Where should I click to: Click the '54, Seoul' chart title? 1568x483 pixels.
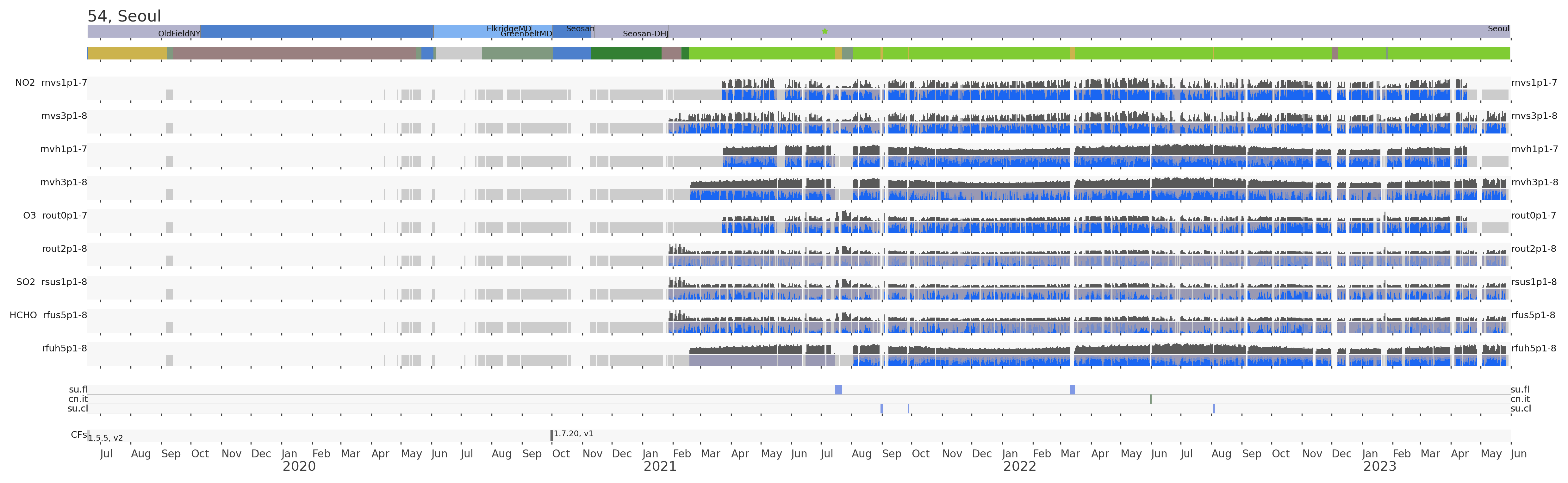click(x=124, y=16)
